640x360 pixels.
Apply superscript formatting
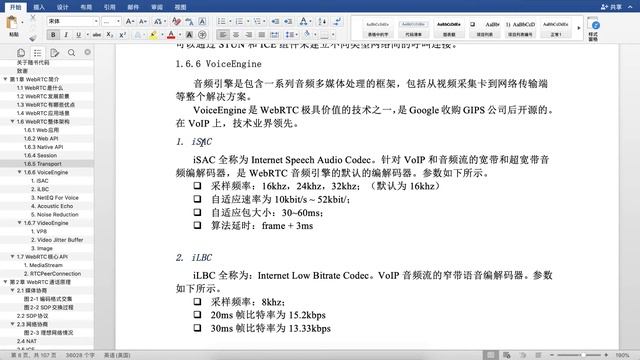click(x=122, y=35)
